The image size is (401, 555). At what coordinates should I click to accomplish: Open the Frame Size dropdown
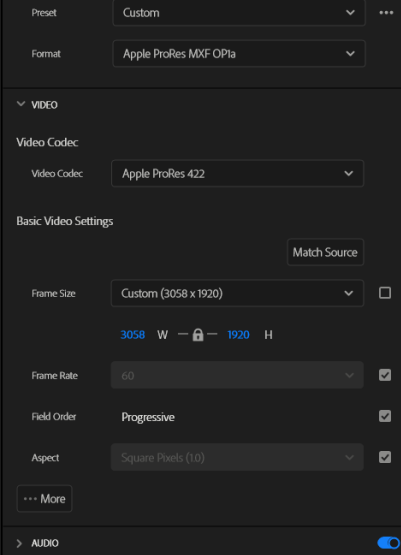(237, 293)
